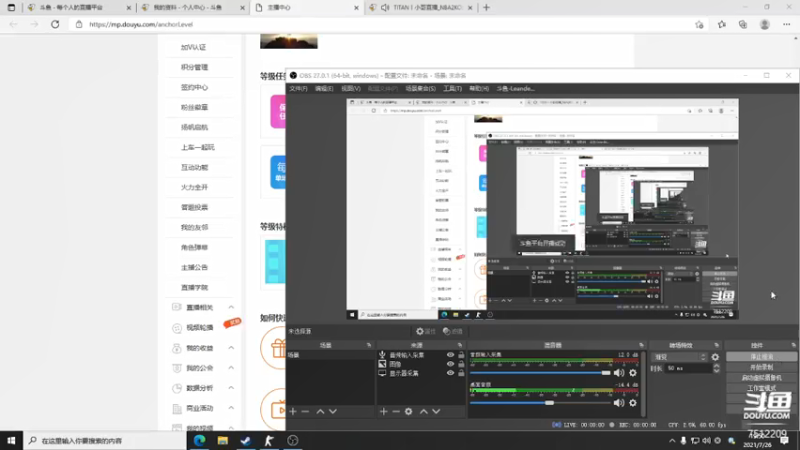800x450 pixels.
Task: Remove the selected scene with the minus icon
Action: click(305, 411)
